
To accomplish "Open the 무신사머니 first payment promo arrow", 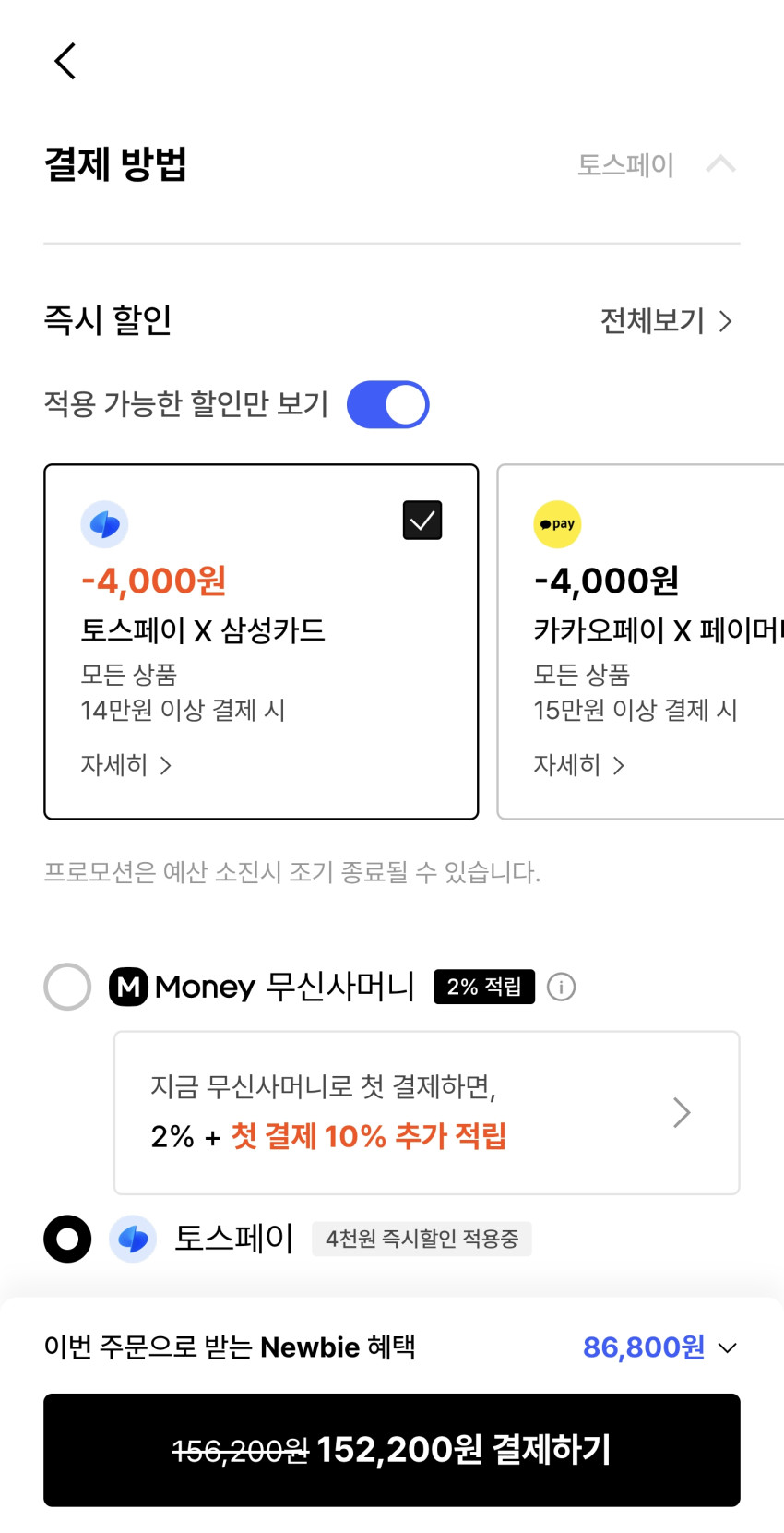I will (x=682, y=1113).
